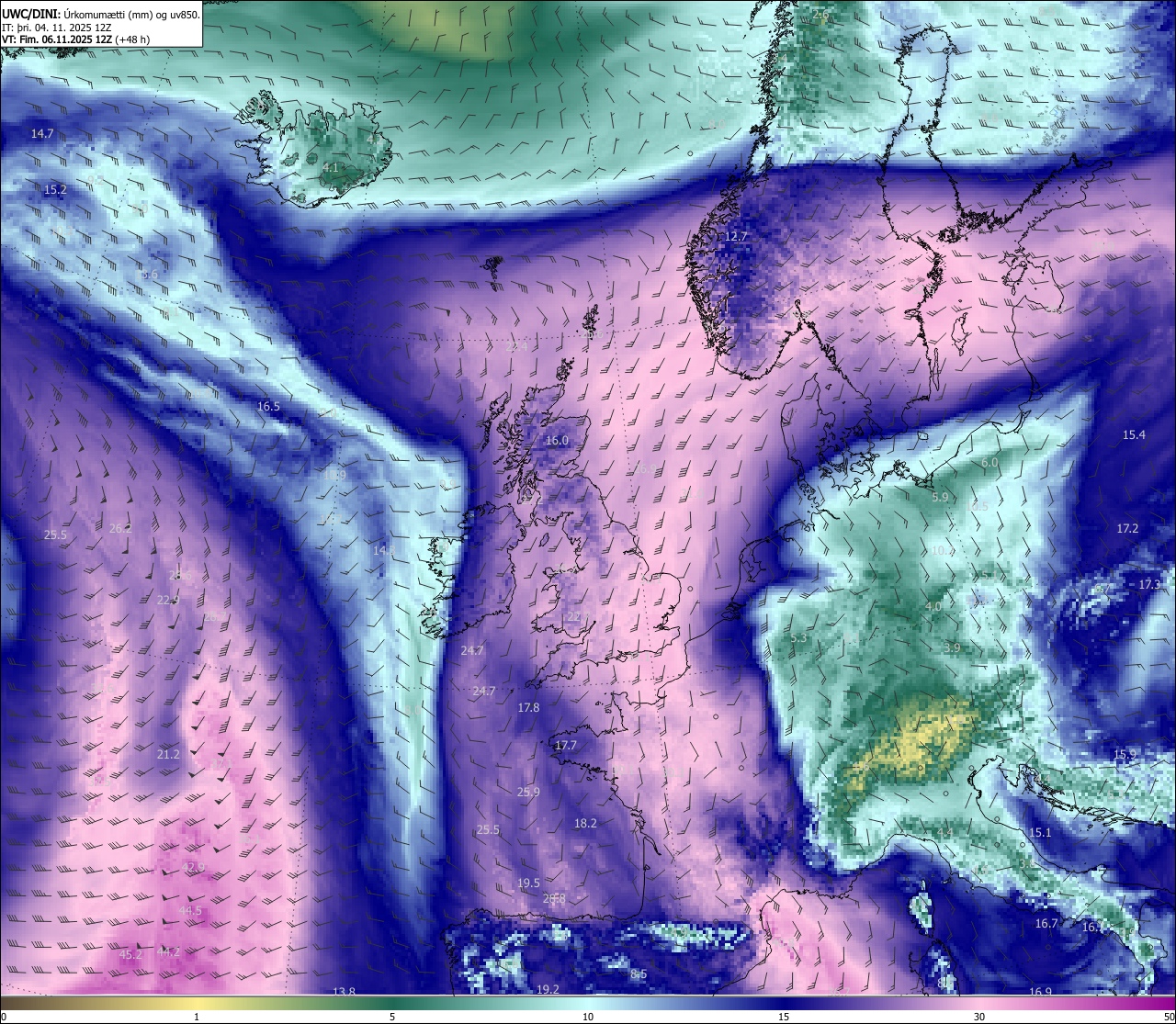Click the 5.3 value label
This screenshot has width=1176, height=1024.
point(798,638)
